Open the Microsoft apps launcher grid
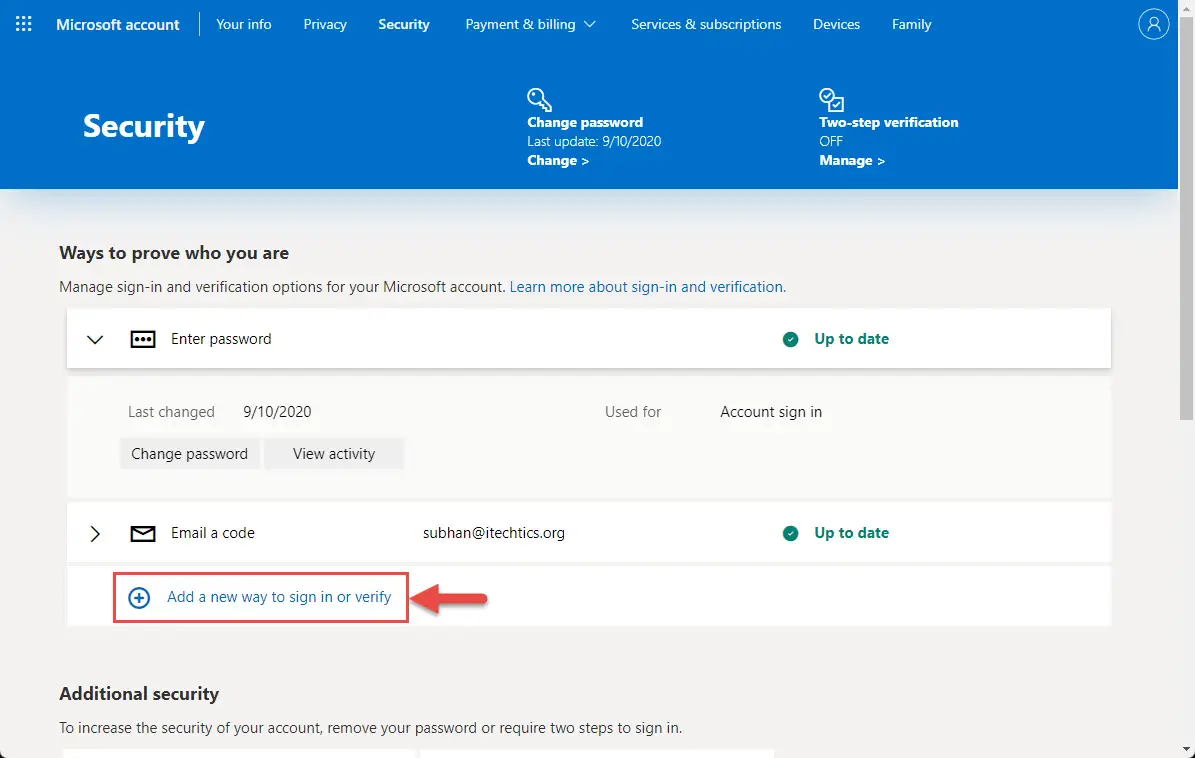Screen dimensions: 1195x758 pyautogui.click(x=24, y=24)
